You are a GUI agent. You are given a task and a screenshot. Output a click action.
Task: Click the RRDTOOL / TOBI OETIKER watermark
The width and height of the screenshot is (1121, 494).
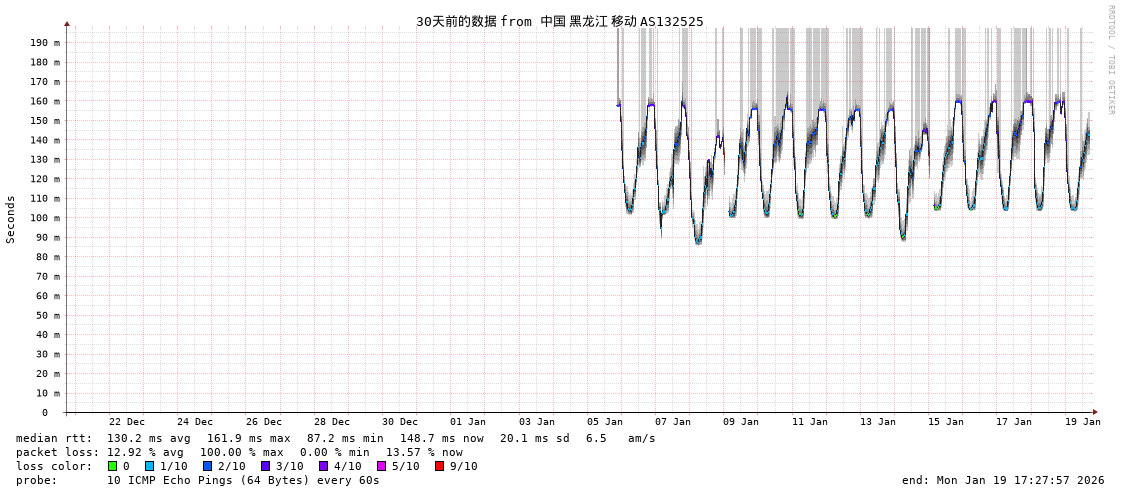[x=1111, y=60]
